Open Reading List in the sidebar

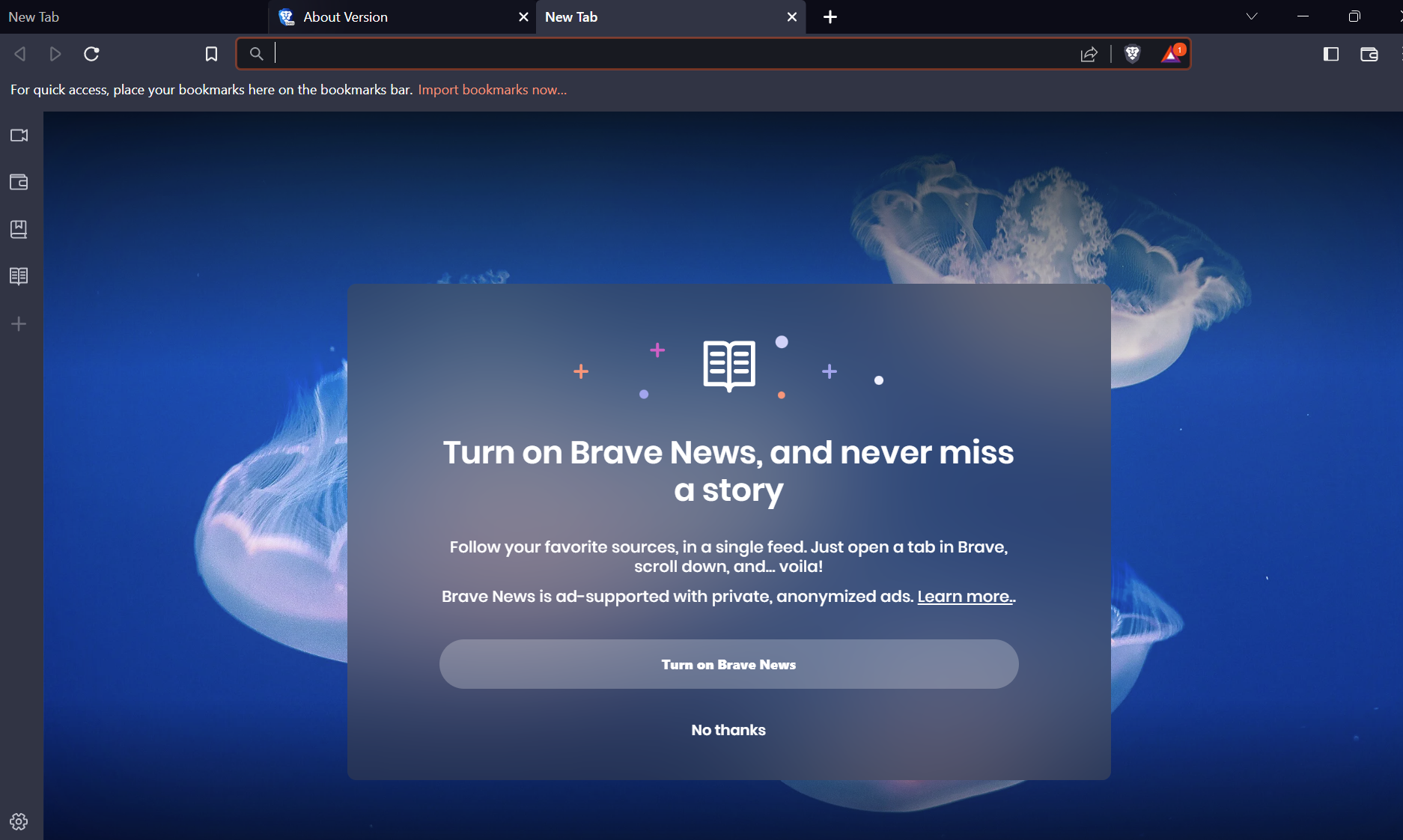(19, 276)
